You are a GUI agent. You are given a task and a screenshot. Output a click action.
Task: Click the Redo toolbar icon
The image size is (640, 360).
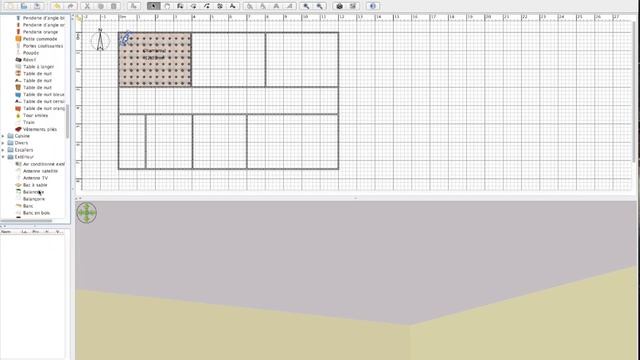coord(70,6)
